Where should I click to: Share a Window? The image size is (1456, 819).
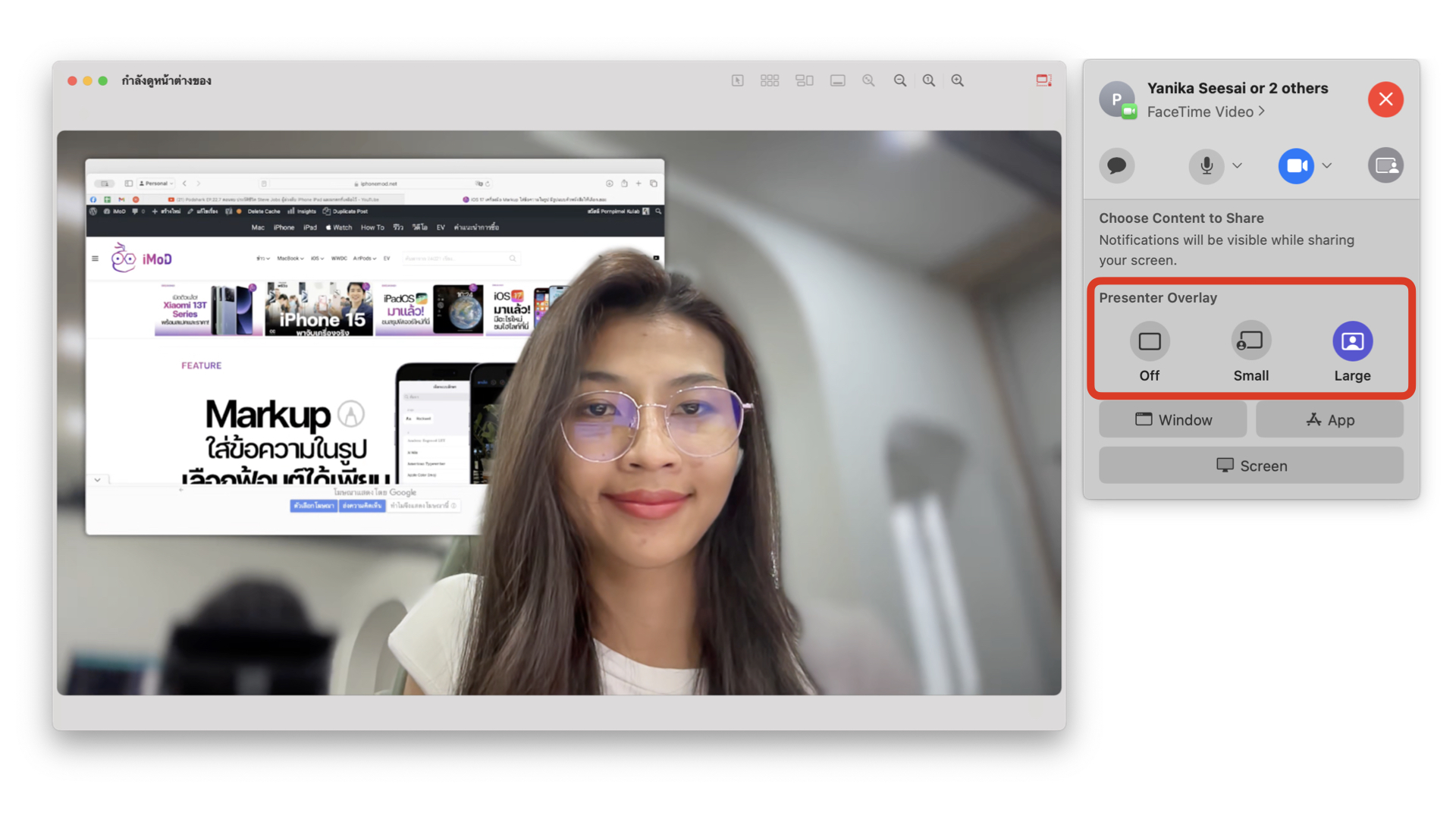tap(1172, 419)
